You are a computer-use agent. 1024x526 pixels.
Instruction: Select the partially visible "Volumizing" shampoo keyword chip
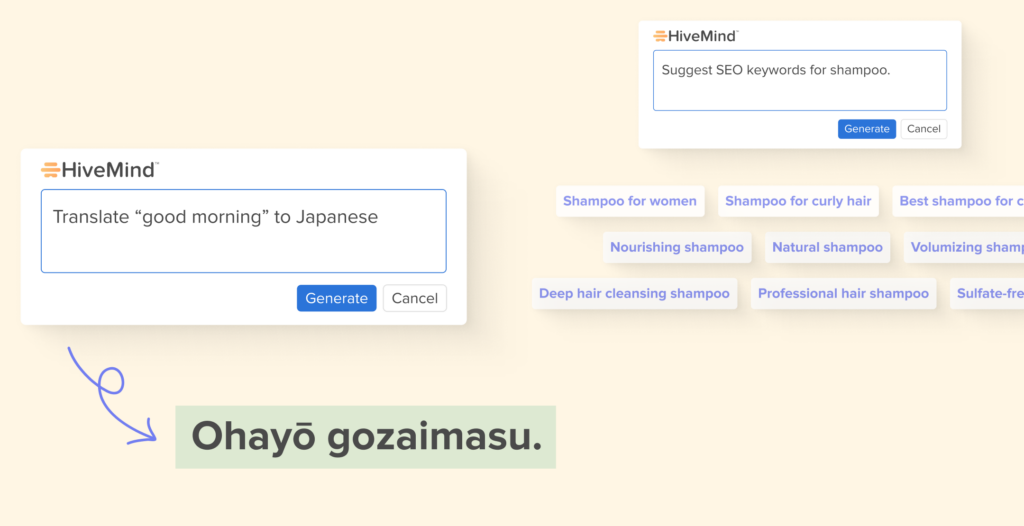click(964, 247)
